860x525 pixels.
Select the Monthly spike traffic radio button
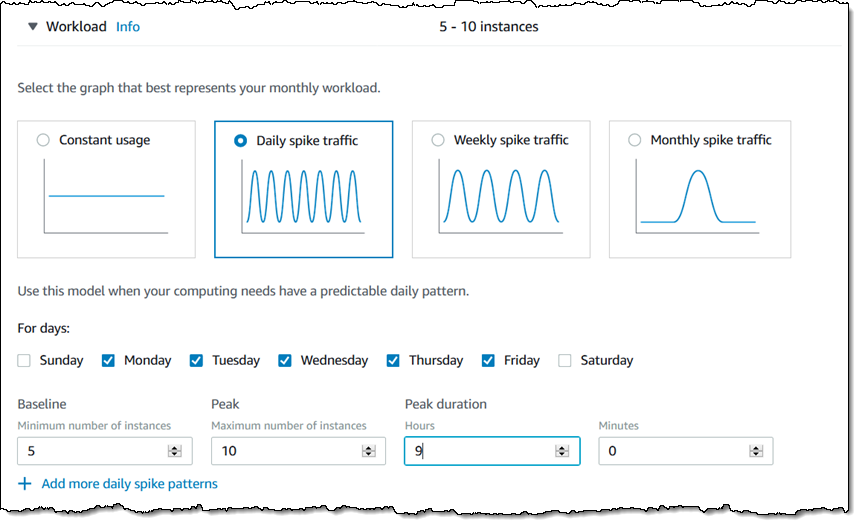pyautogui.click(x=634, y=140)
